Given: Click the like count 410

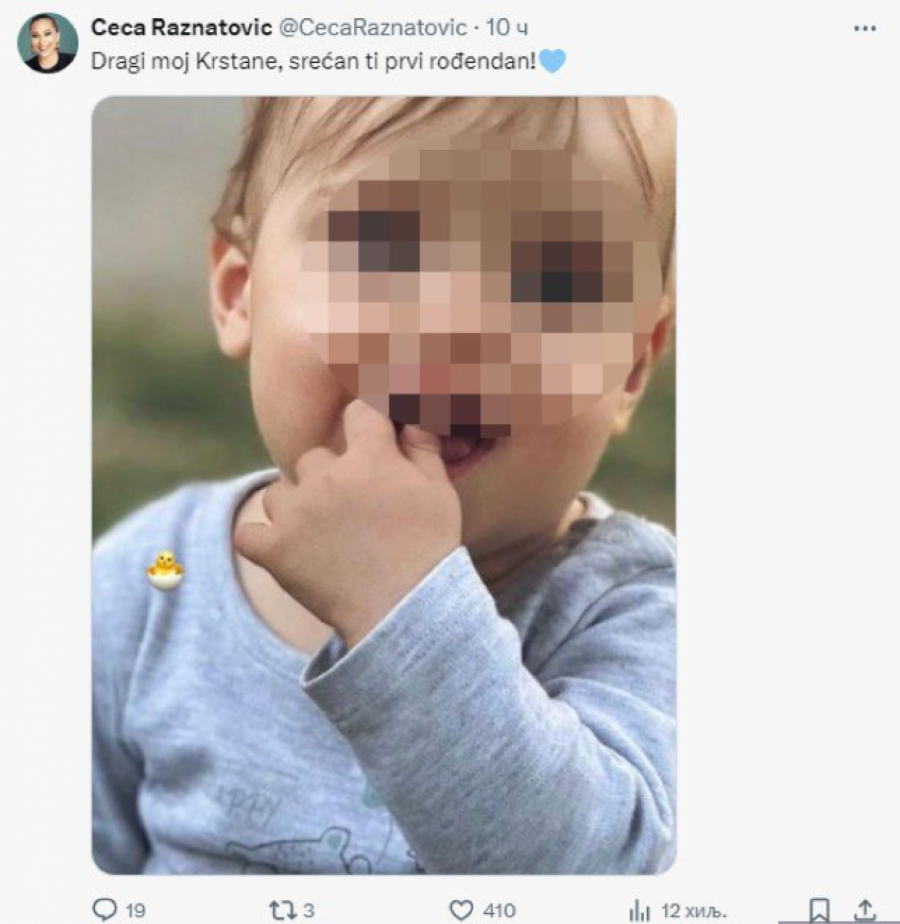Looking at the screenshot, I should (498, 910).
